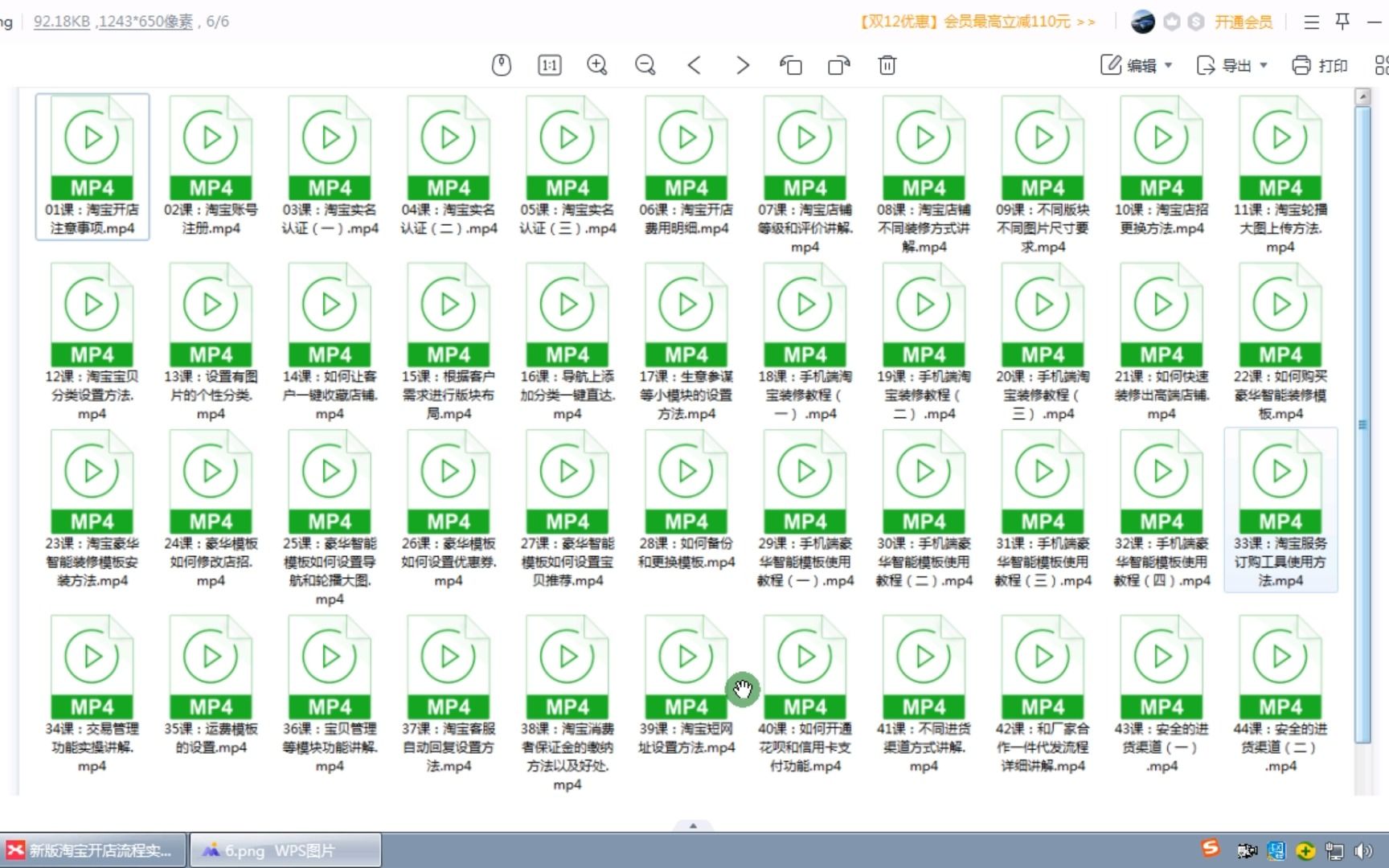Open Sogou input method tray icon

coord(1211,848)
